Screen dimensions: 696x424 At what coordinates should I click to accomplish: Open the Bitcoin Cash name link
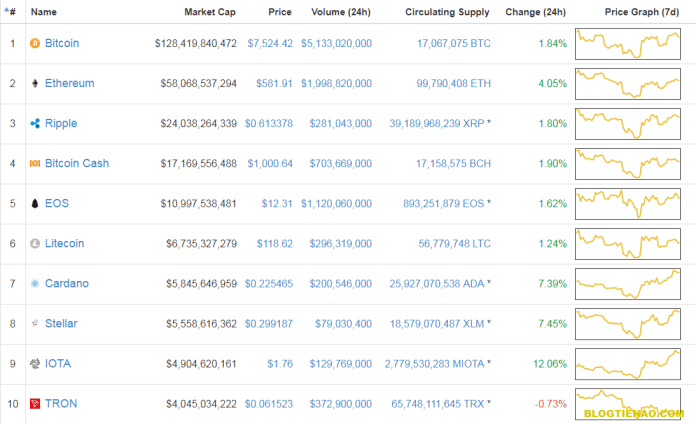coord(77,163)
